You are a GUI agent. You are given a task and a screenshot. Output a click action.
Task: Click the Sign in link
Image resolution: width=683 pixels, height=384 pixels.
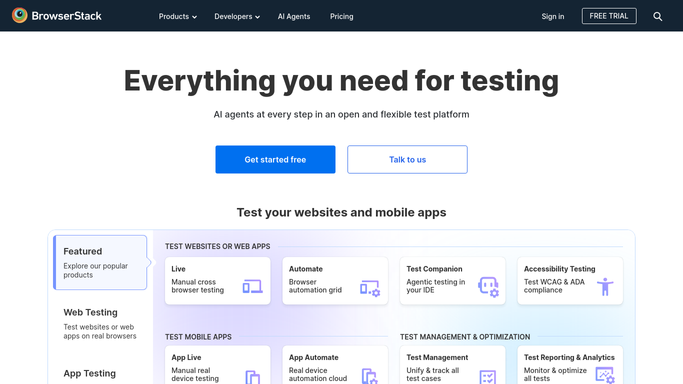point(553,17)
